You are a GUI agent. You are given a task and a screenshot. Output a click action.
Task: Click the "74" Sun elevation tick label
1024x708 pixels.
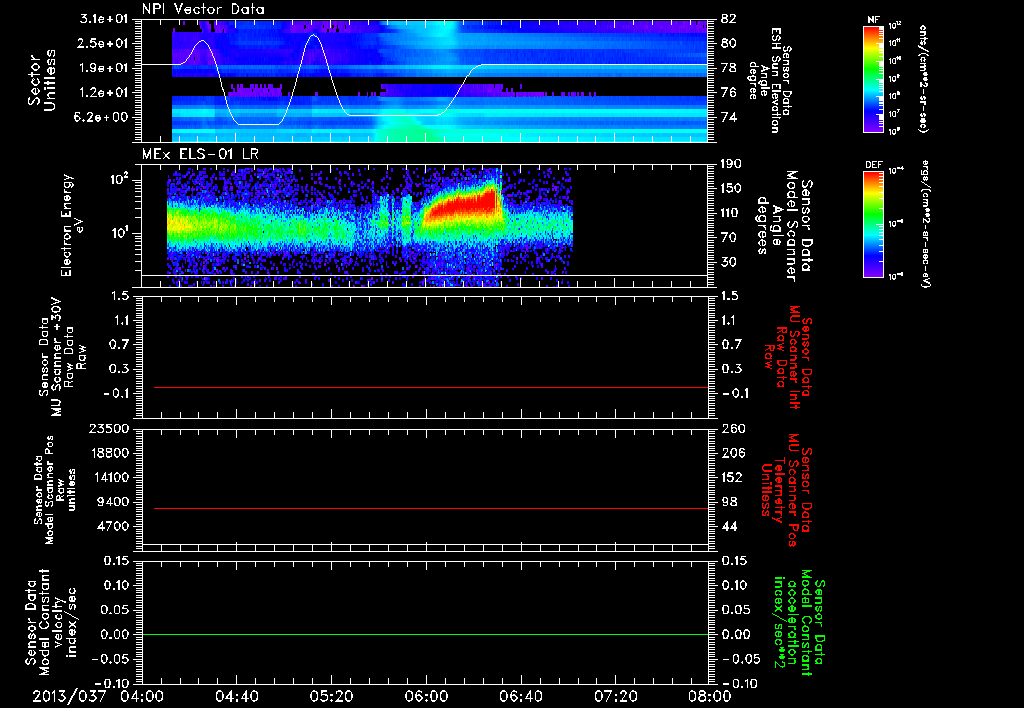[728, 118]
